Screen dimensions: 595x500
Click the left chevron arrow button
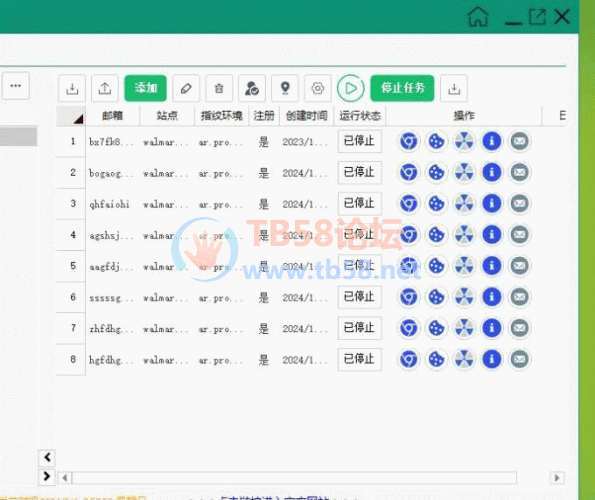pyautogui.click(x=47, y=458)
